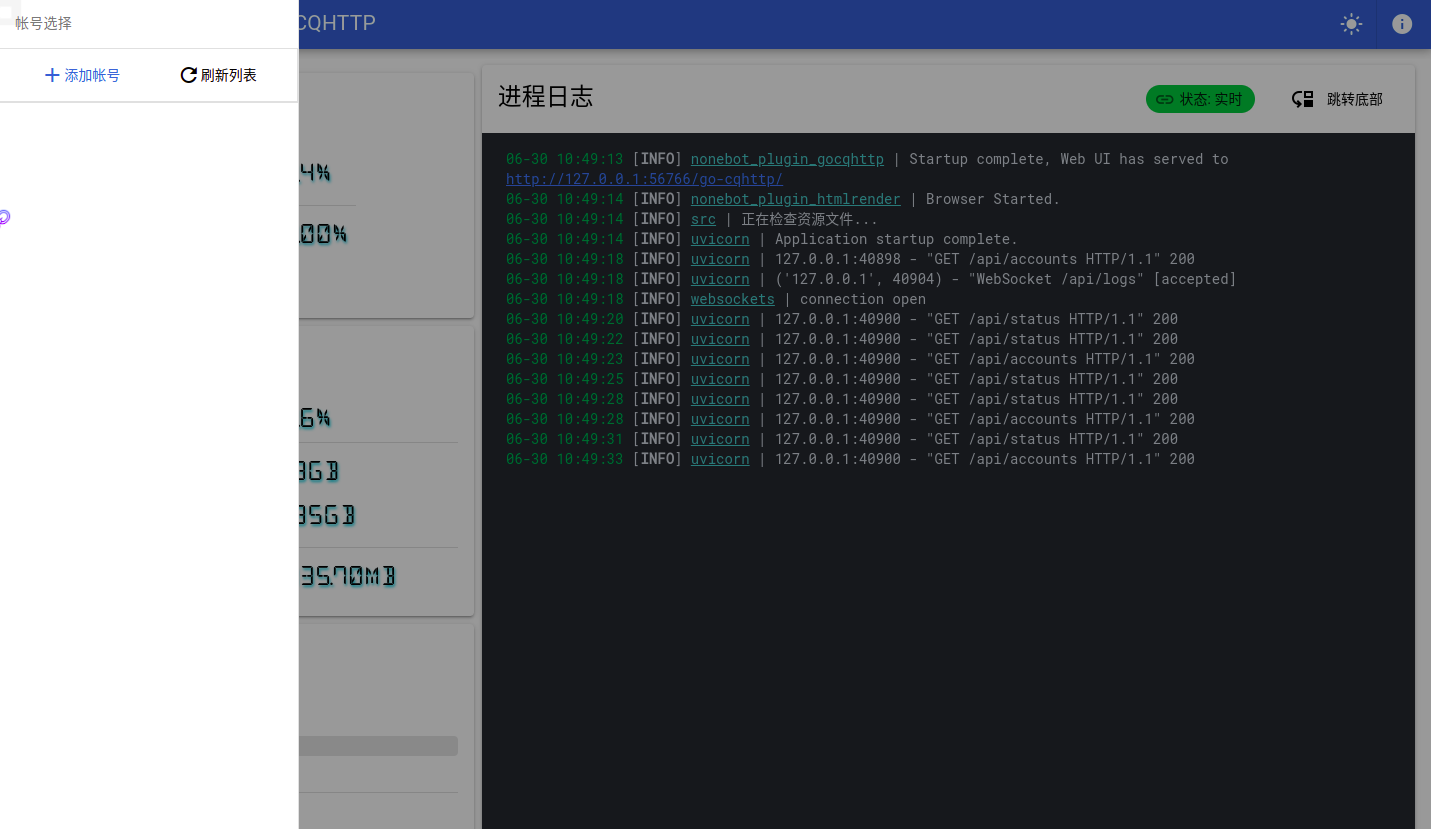This screenshot has height=829, width=1431.
Task: Click the 进程日志 panel title
Action: tap(545, 96)
